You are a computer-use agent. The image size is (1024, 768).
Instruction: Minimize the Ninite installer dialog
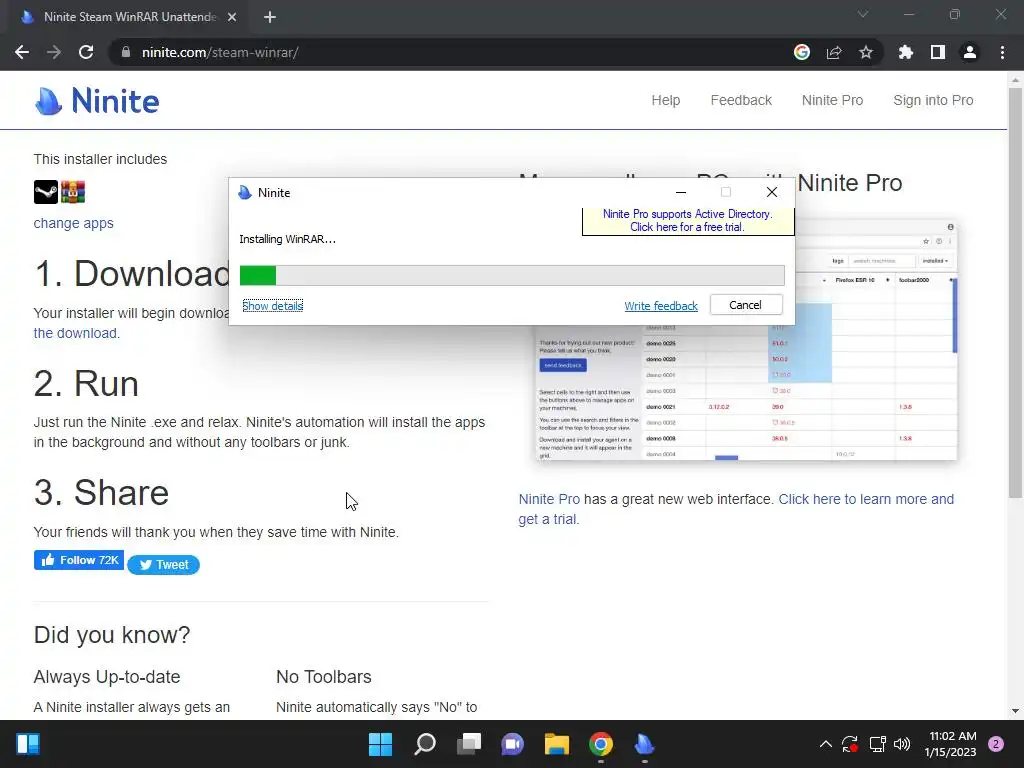(x=680, y=192)
